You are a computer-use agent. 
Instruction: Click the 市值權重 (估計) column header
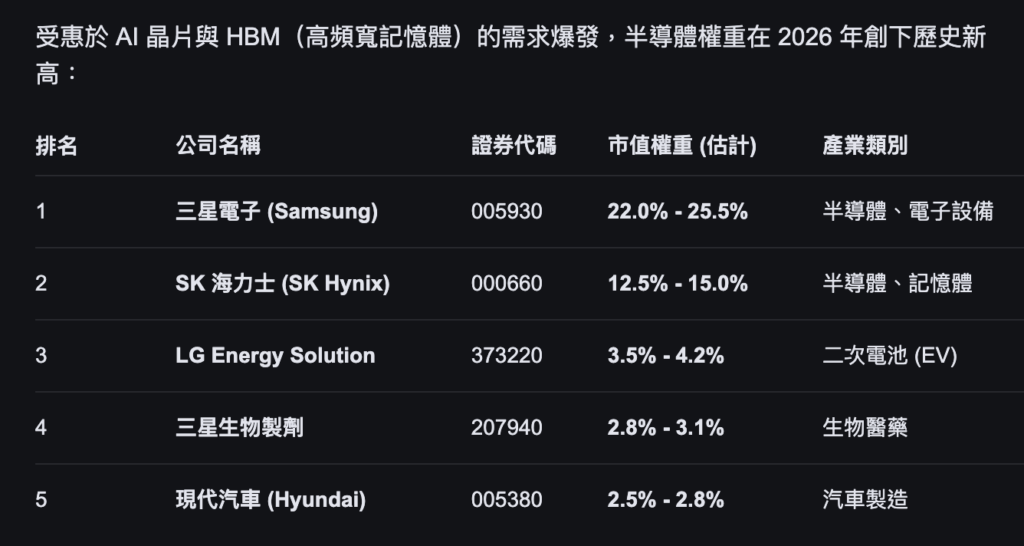pos(682,146)
